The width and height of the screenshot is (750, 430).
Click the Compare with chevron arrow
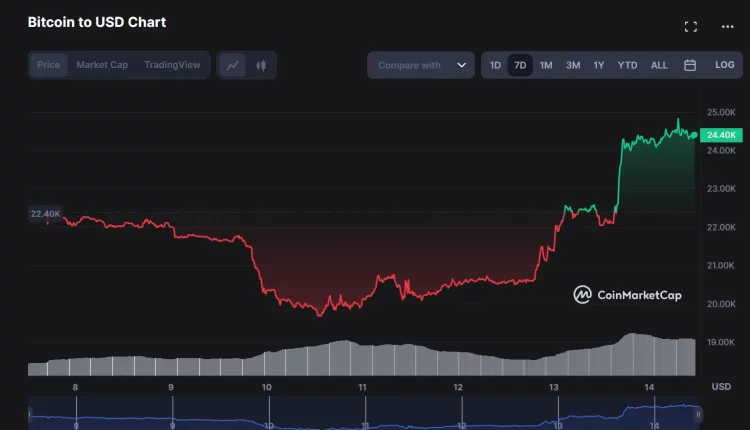point(461,65)
